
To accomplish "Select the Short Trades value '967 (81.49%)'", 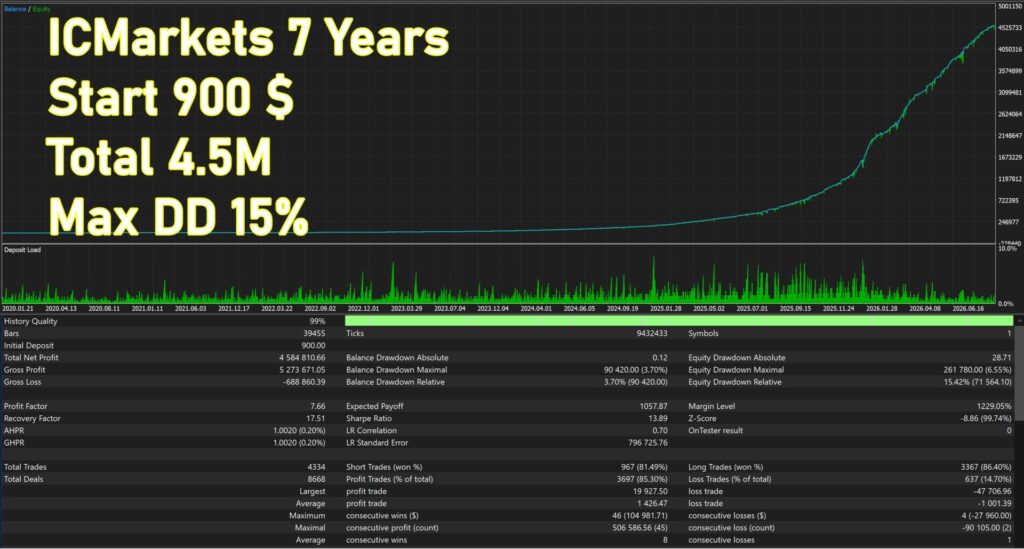I will coord(644,467).
